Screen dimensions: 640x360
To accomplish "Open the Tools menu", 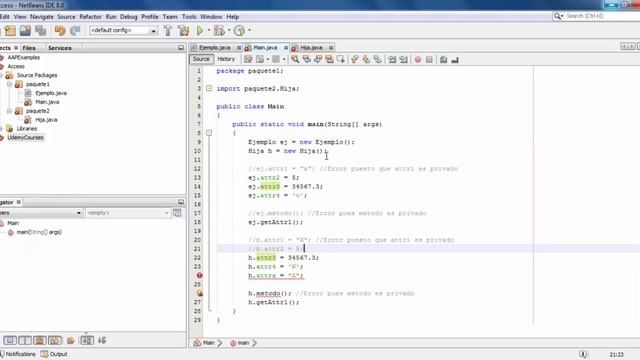I will pos(189,17).
